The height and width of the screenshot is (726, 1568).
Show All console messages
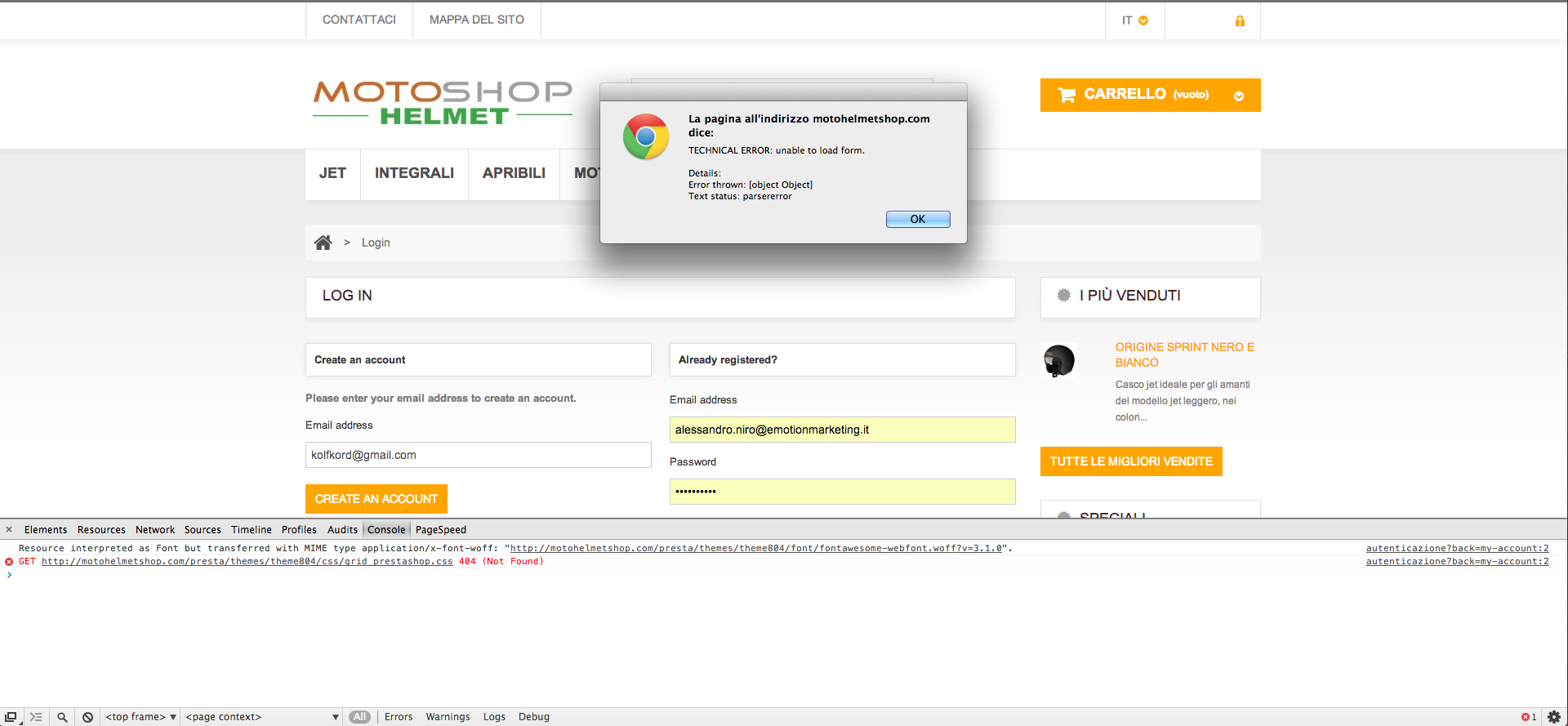[359, 717]
